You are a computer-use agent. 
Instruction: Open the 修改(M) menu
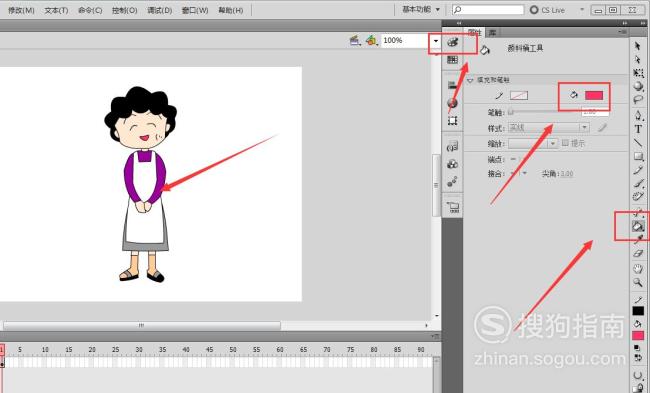coord(21,10)
